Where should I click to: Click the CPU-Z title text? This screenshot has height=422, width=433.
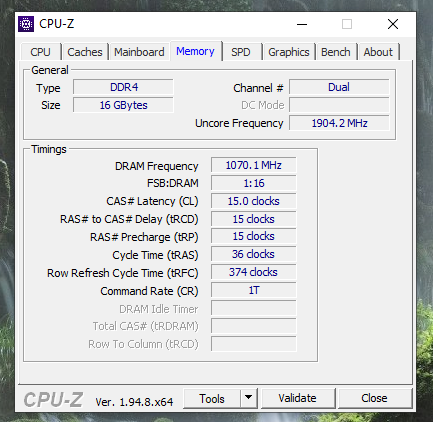click(x=57, y=24)
